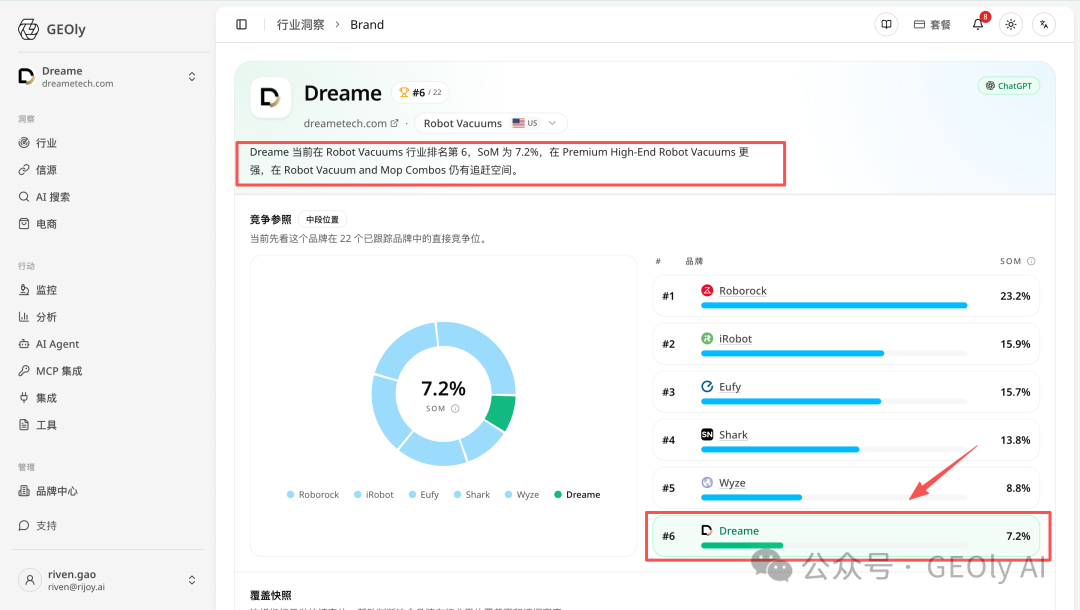Click Eufy 15.7% value
1080x610 pixels.
point(1015,392)
